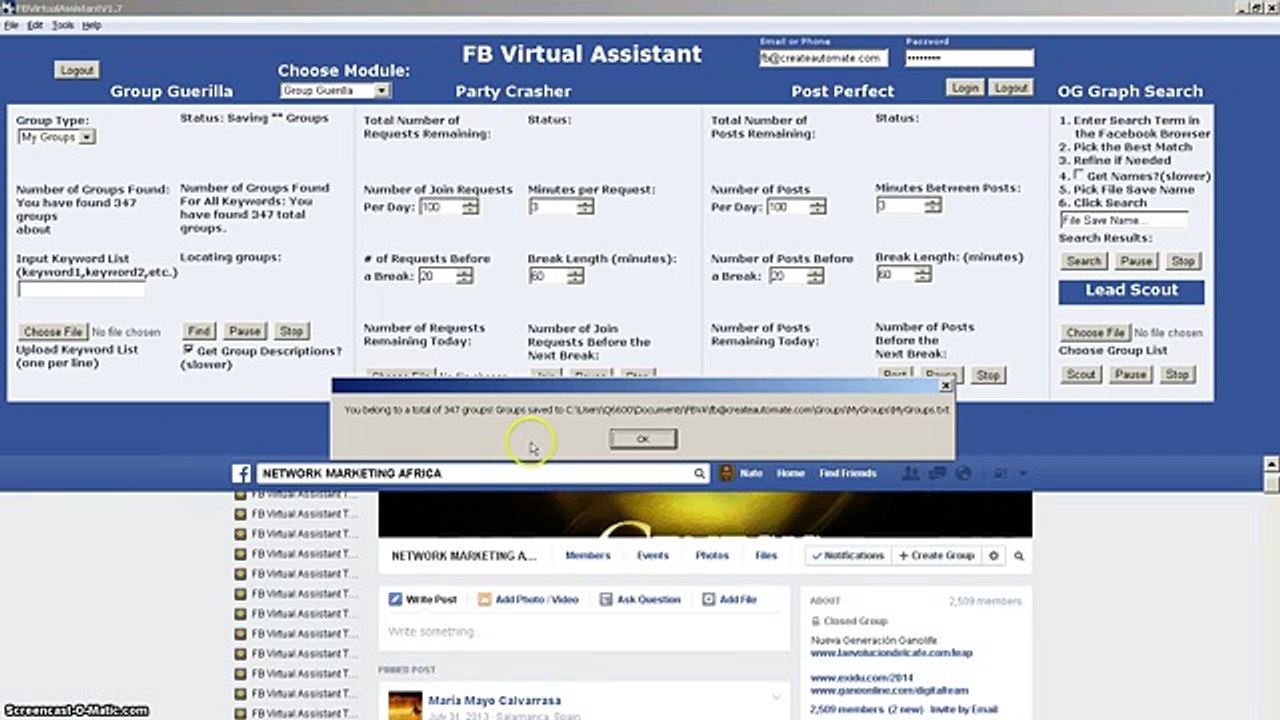Switch to group Photos tab

712,555
